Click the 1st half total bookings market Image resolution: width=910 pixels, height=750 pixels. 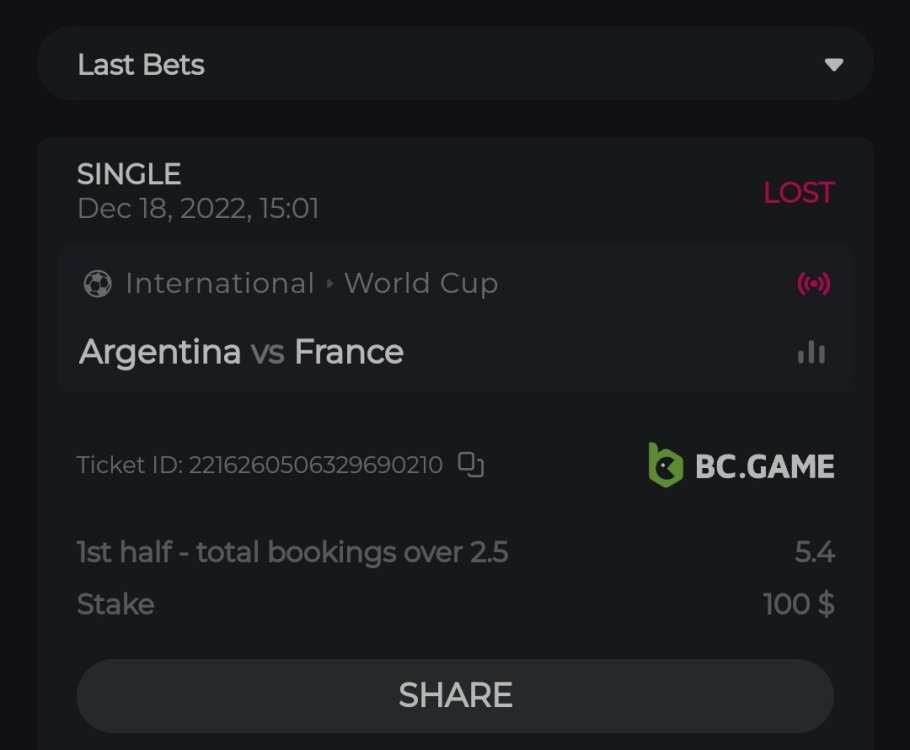(292, 552)
